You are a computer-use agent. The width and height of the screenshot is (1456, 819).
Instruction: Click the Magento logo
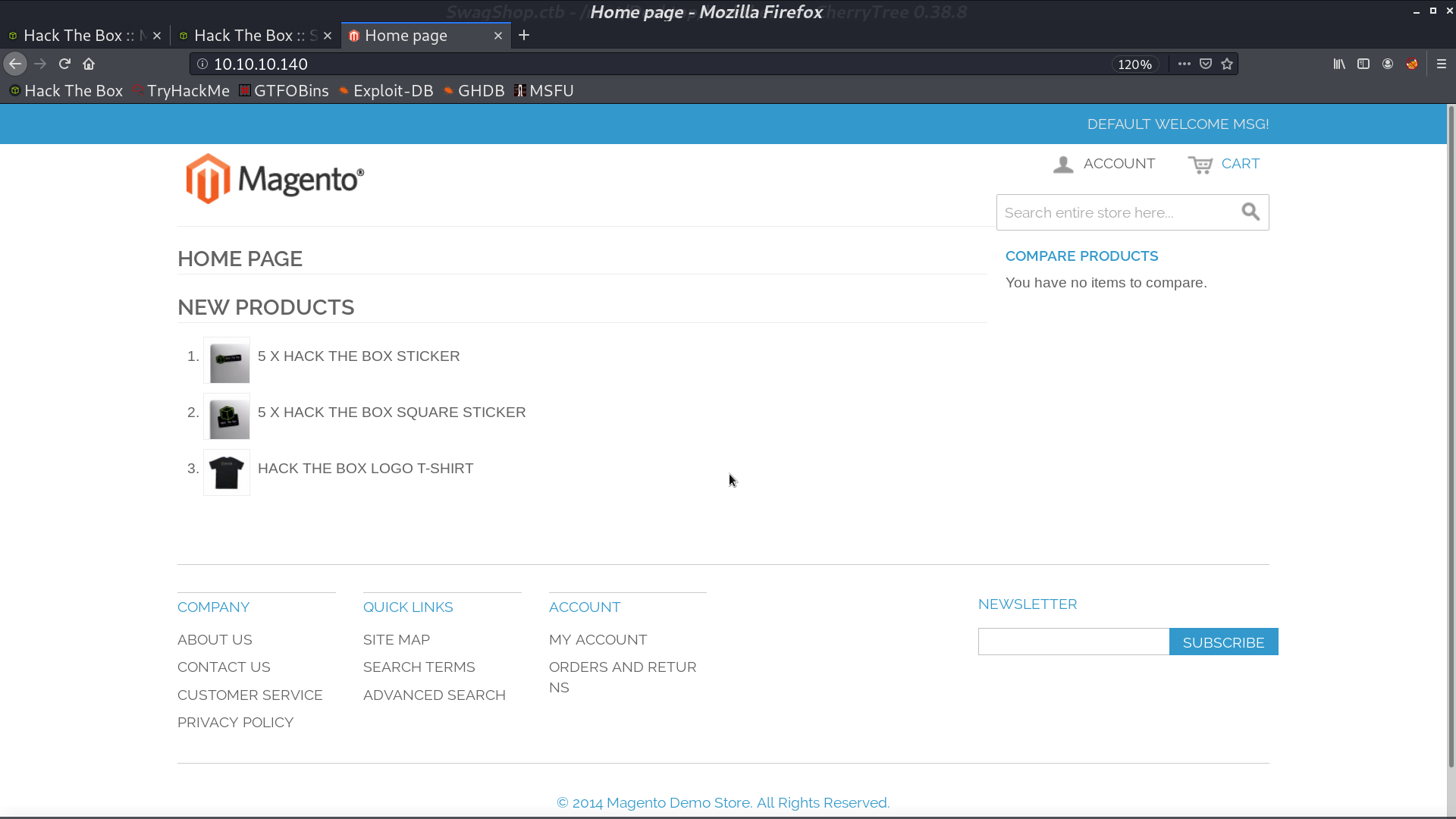(x=275, y=179)
